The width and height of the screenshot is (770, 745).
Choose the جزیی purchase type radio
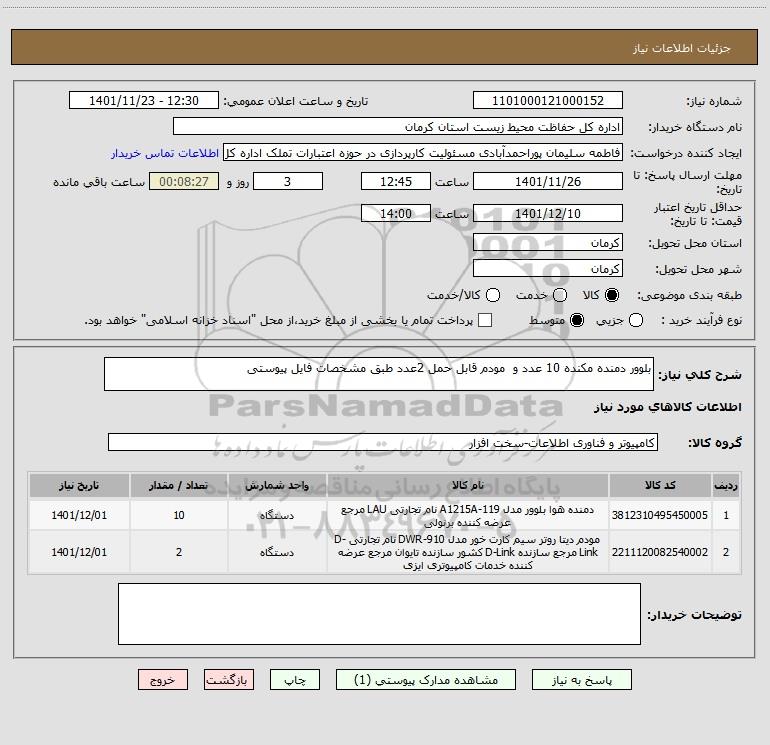coord(635,320)
